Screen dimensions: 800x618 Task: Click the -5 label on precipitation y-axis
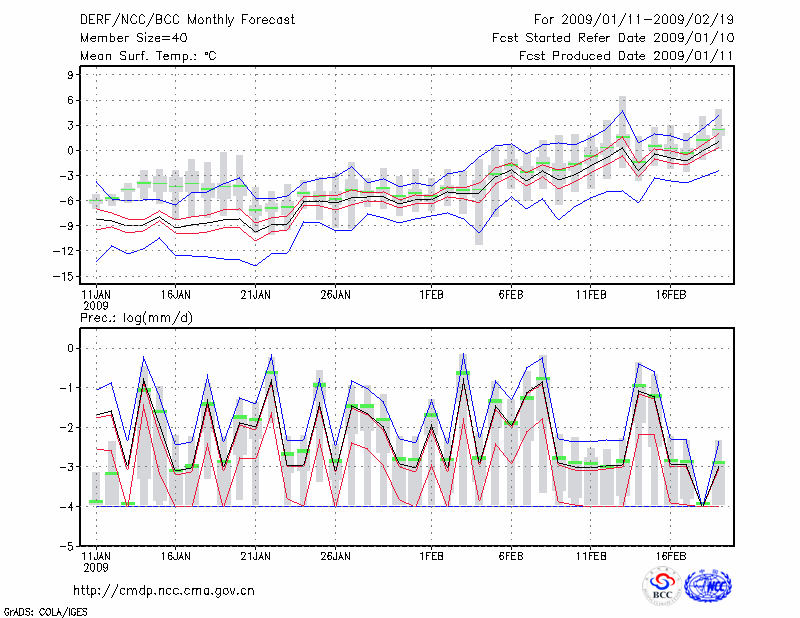(68, 547)
